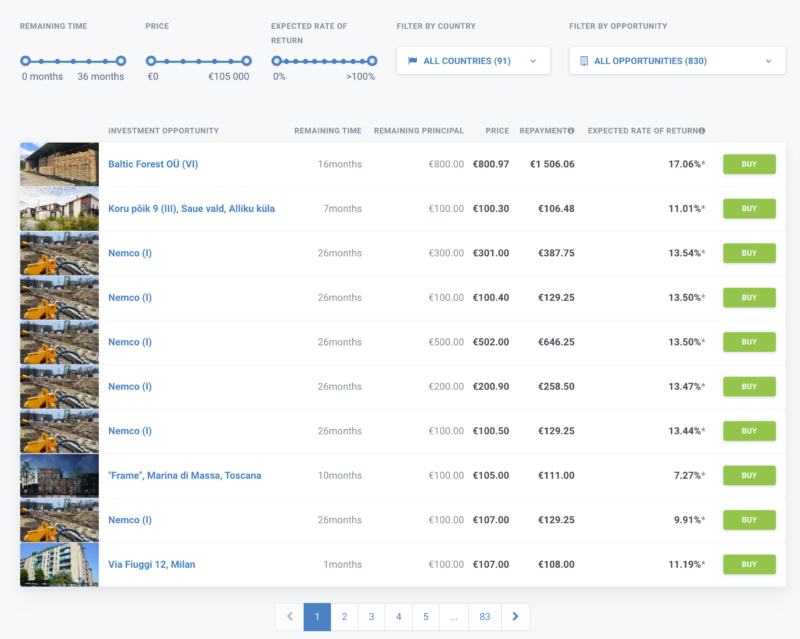The width and height of the screenshot is (800, 639).
Task: Open "Frame", Marina di Massa, Toscana link
Action: click(x=185, y=475)
